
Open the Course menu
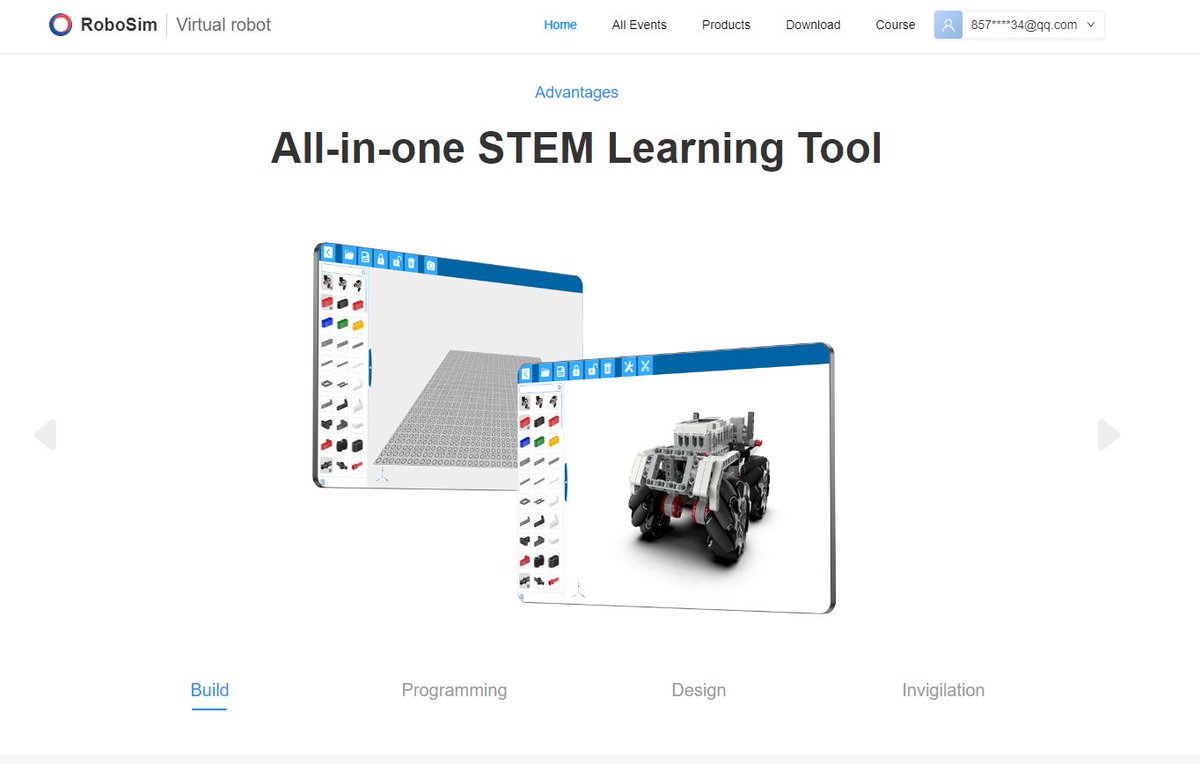pyautogui.click(x=894, y=24)
